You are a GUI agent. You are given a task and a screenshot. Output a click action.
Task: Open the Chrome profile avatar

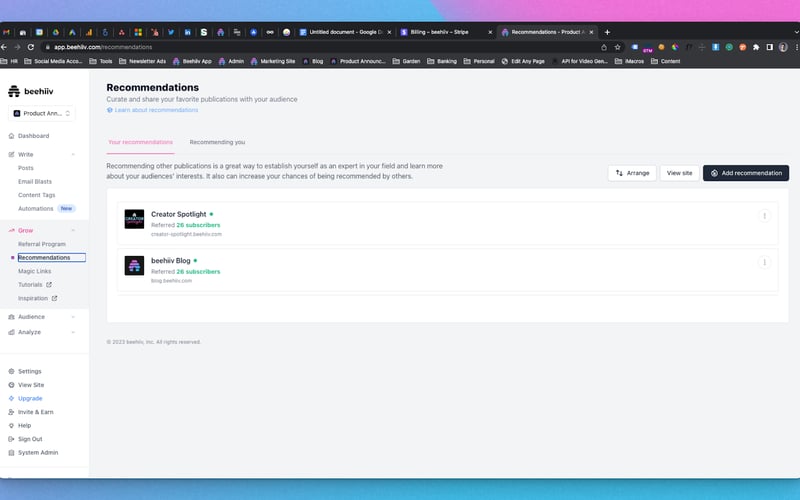coord(783,47)
